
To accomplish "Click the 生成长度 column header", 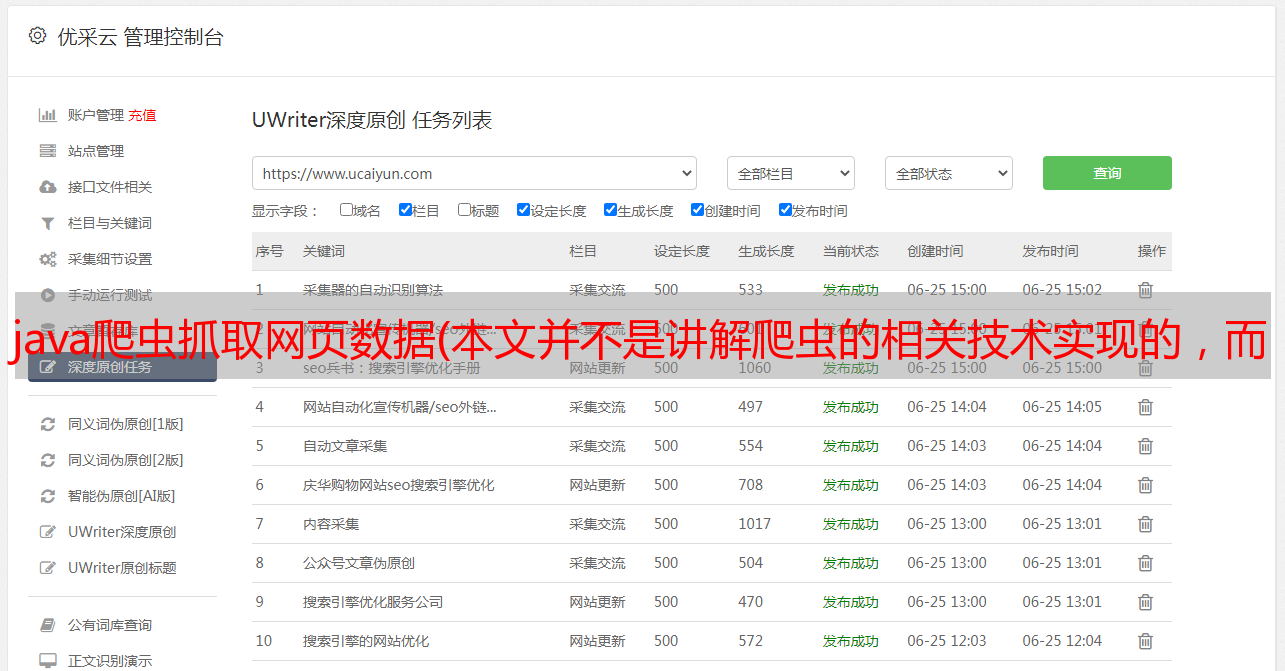I will [x=766, y=251].
